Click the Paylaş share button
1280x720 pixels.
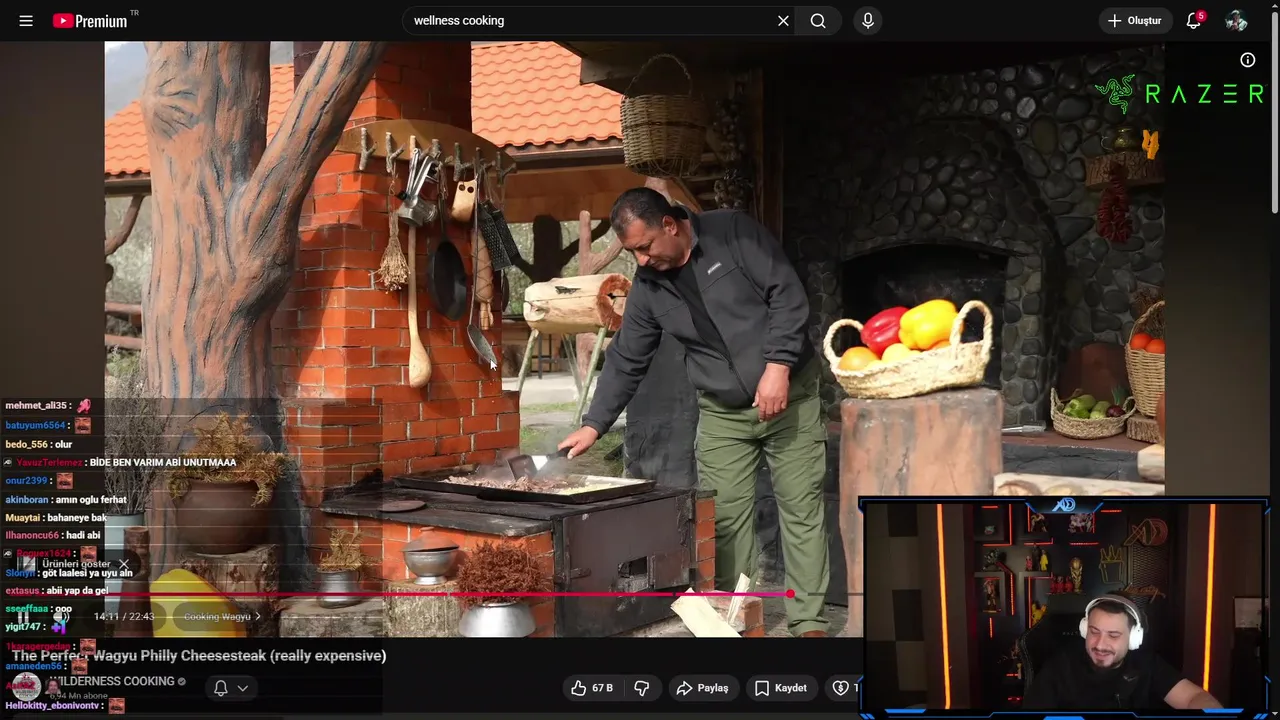pos(702,688)
